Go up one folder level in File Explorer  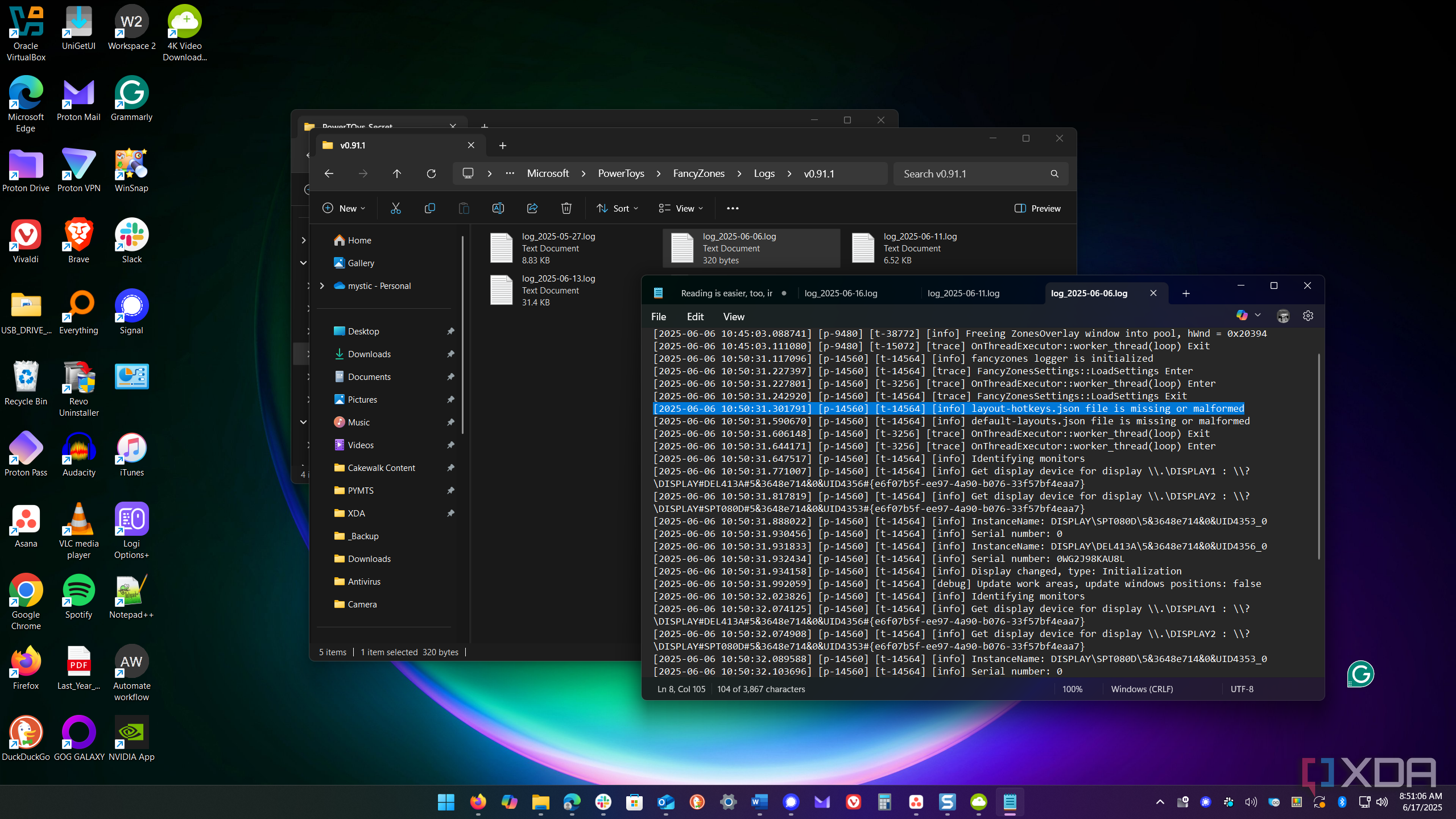(x=397, y=173)
